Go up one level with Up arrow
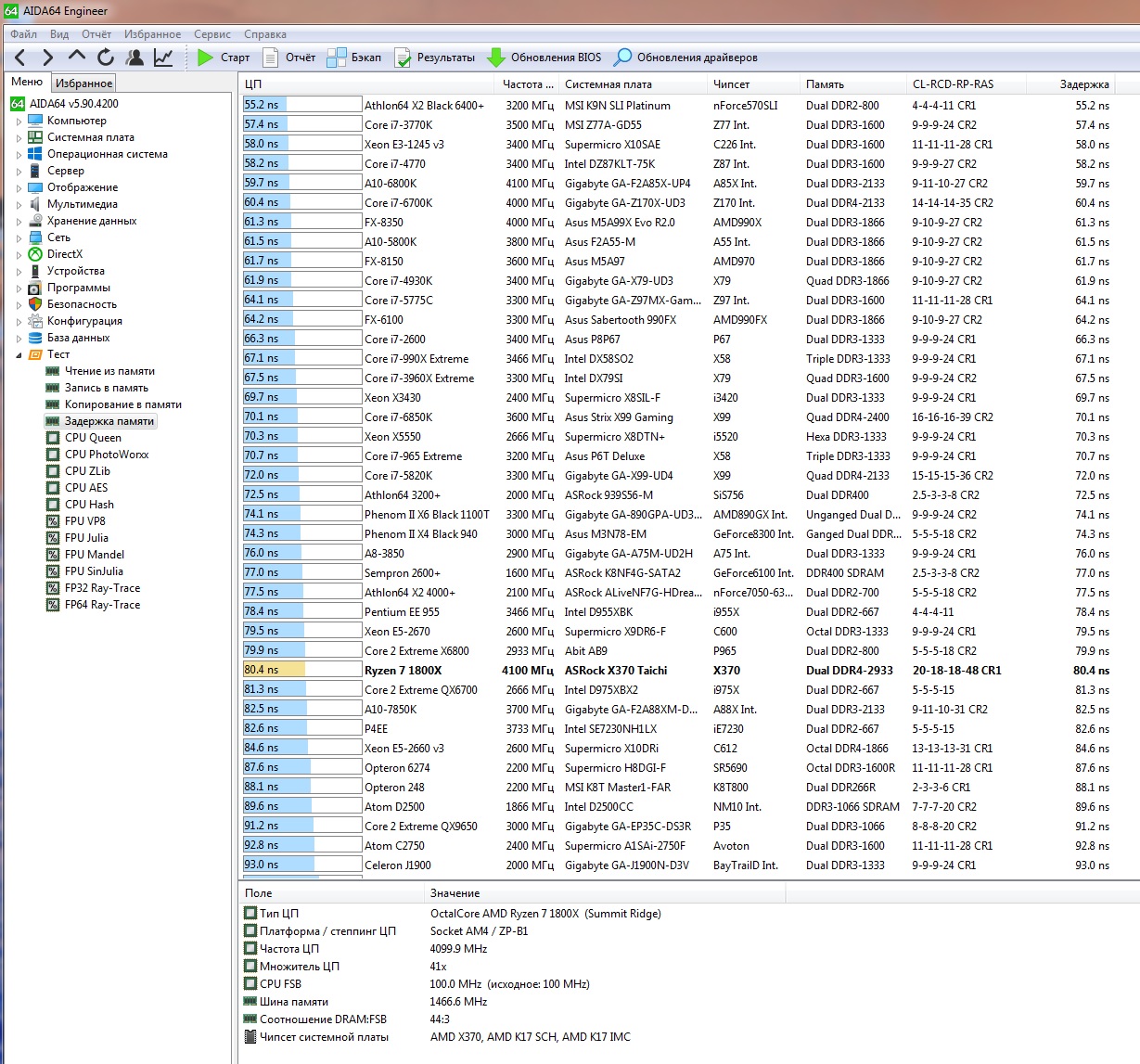Screen dimensions: 1140x1064 tap(77, 58)
